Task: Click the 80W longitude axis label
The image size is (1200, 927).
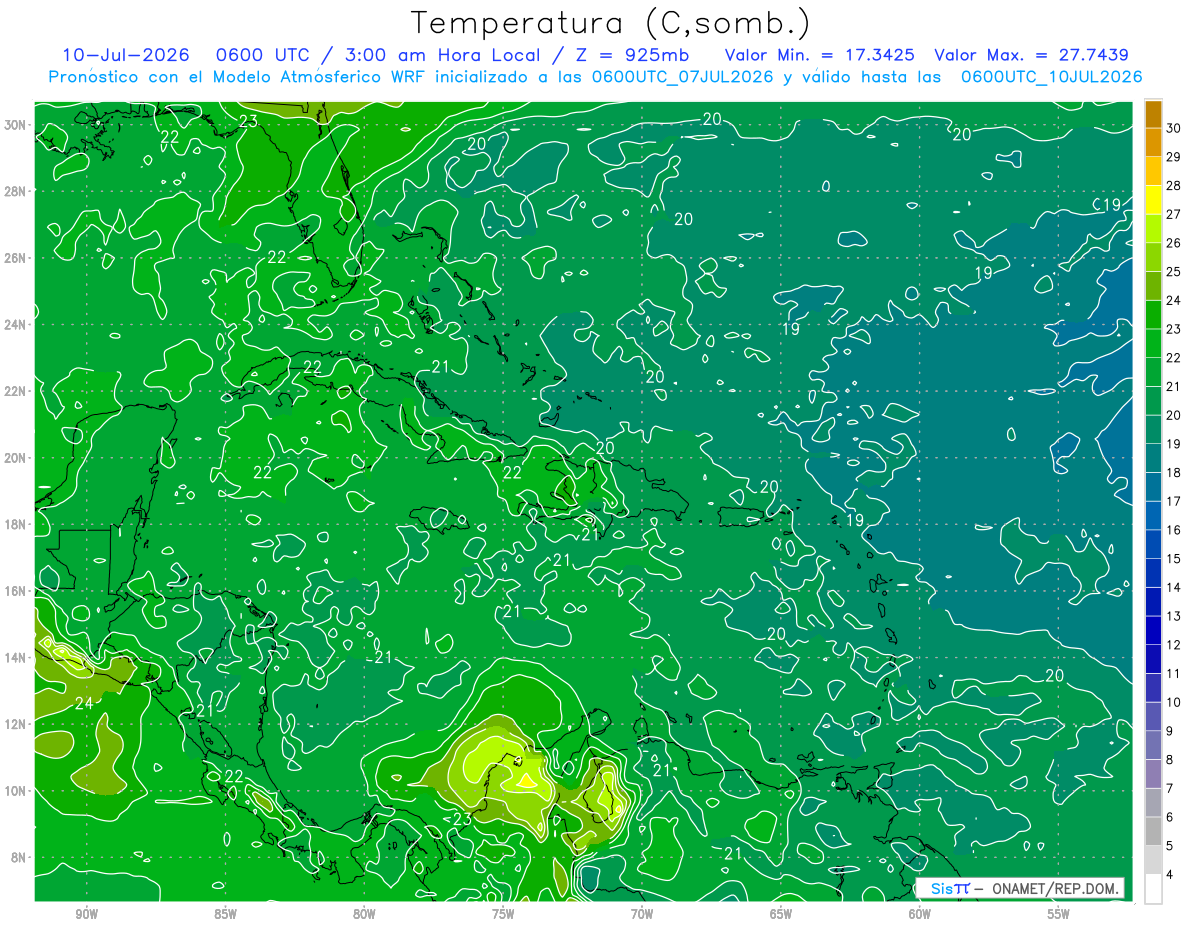Action: pos(364,914)
